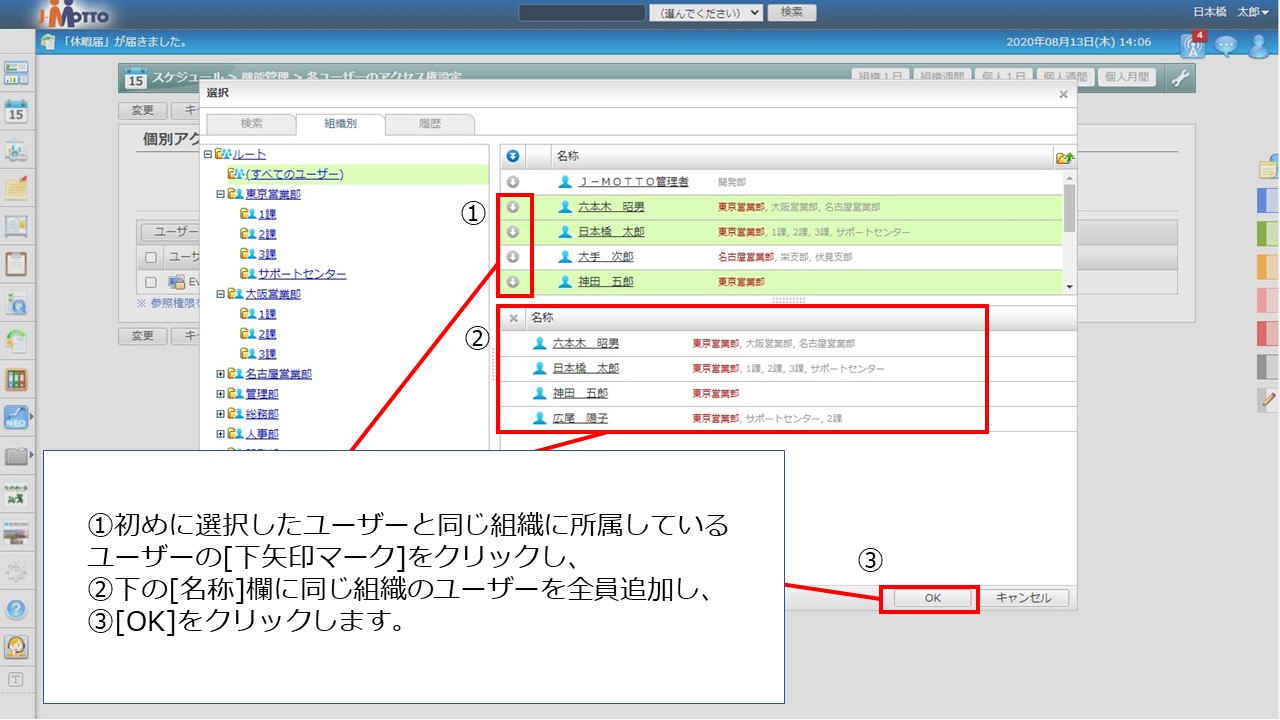
Task: Open the (選んでください) dropdown
Action: tap(706, 12)
